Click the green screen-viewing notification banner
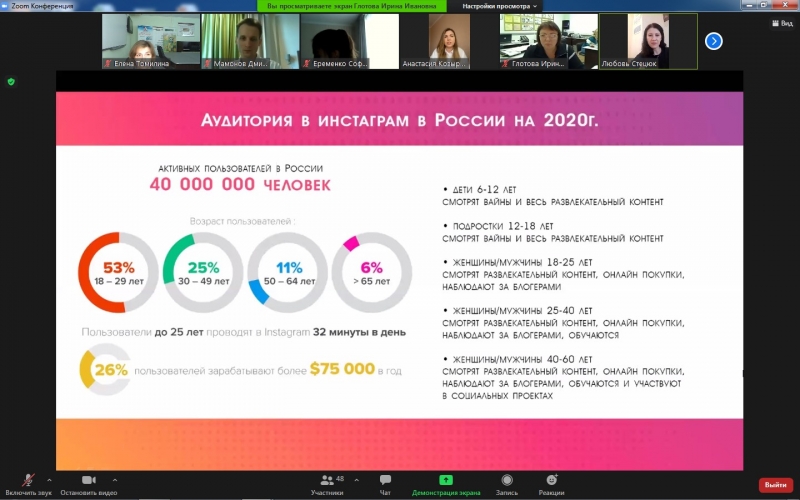This screenshot has height=500, width=800. pyautogui.click(x=352, y=6)
